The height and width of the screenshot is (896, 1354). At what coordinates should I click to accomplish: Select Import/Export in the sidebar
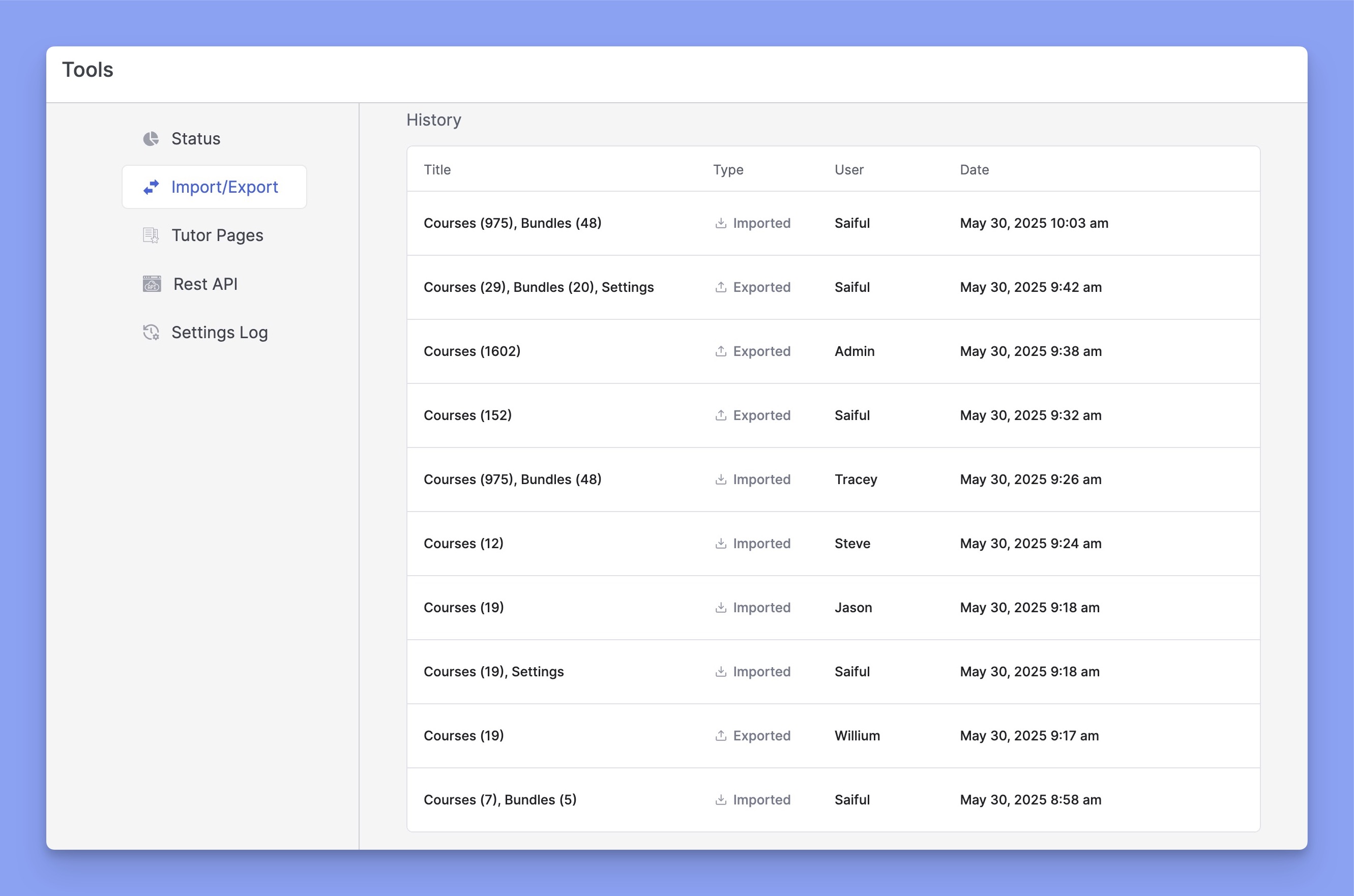pos(214,187)
